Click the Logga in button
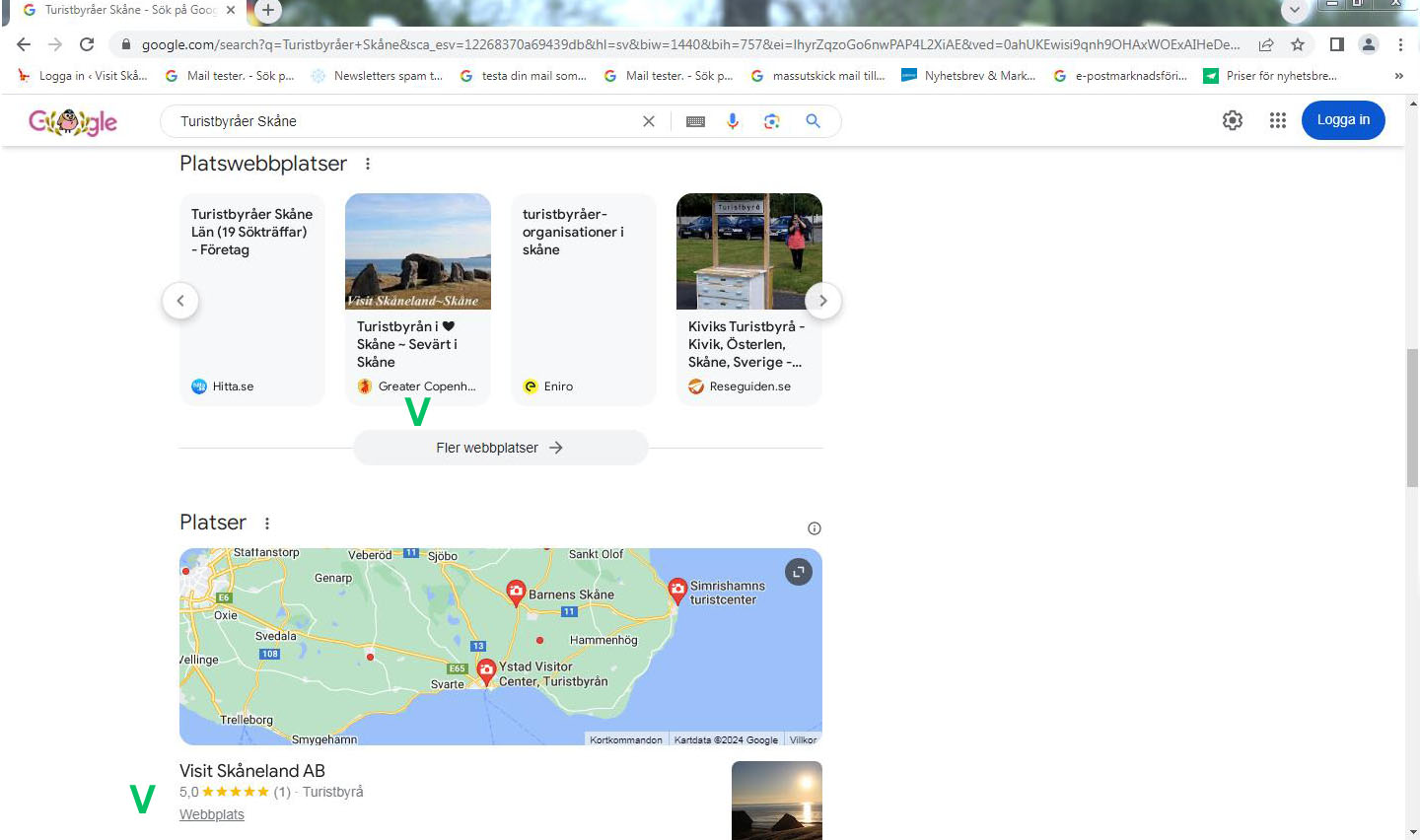This screenshot has width=1420, height=840. coord(1343,120)
